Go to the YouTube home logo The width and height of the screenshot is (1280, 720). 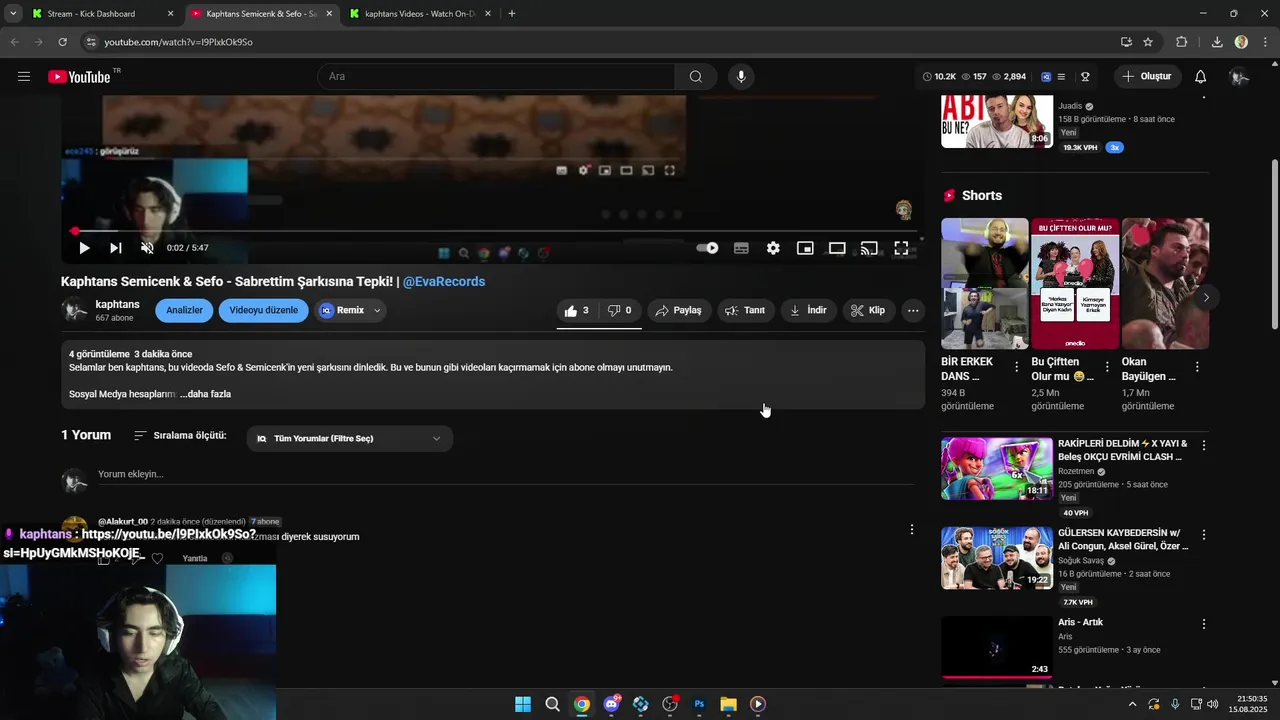click(79, 77)
